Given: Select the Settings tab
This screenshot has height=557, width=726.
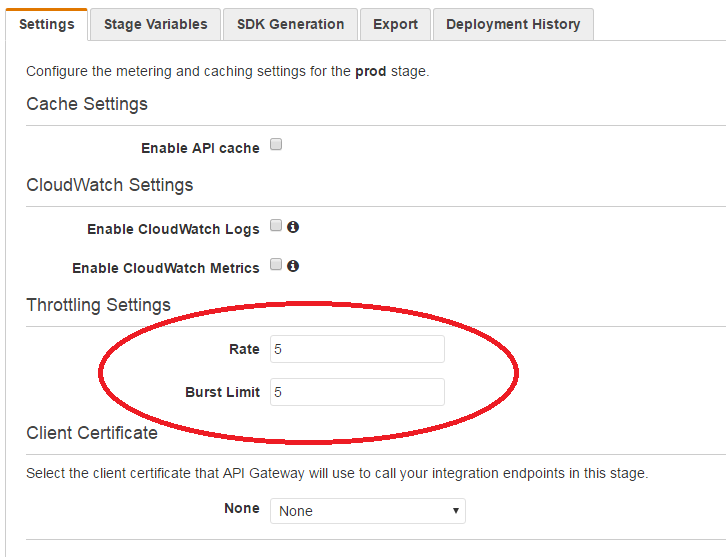Looking at the screenshot, I should tap(47, 24).
